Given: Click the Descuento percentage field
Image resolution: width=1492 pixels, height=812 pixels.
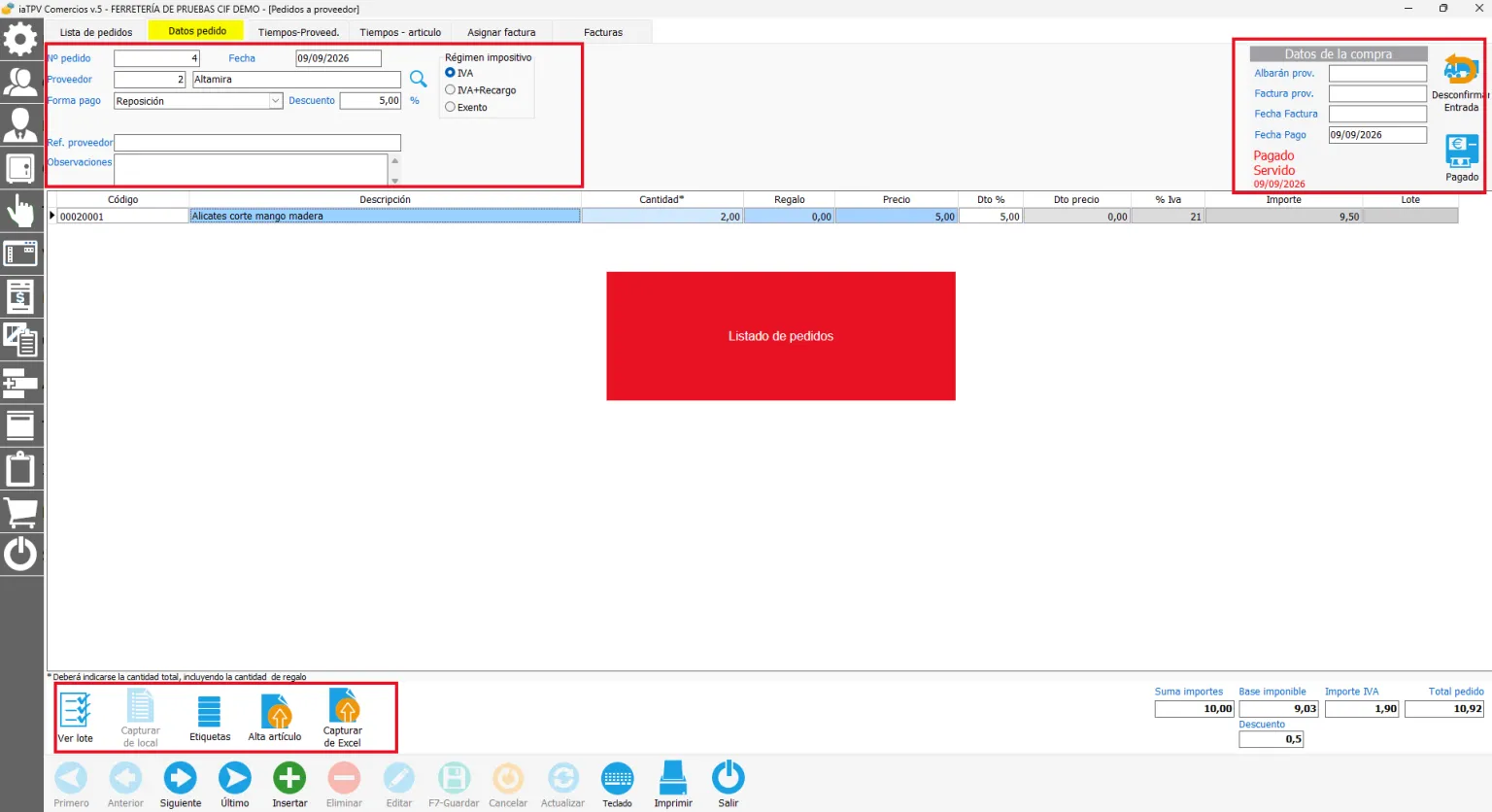Looking at the screenshot, I should (370, 101).
